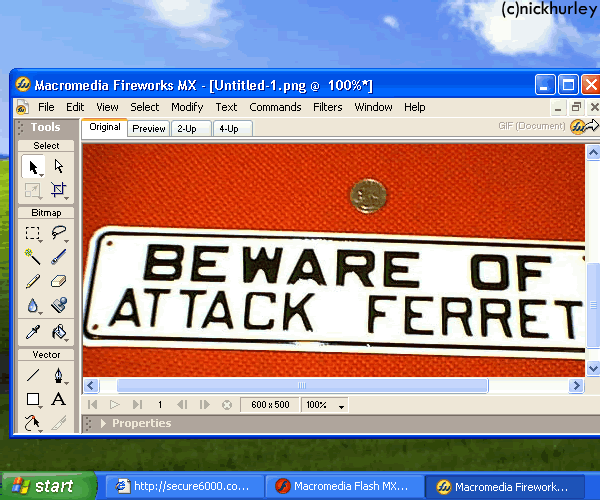Viewport: 600px width, 500px height.
Task: Click the horizontal scrollbar thumb
Action: point(302,385)
